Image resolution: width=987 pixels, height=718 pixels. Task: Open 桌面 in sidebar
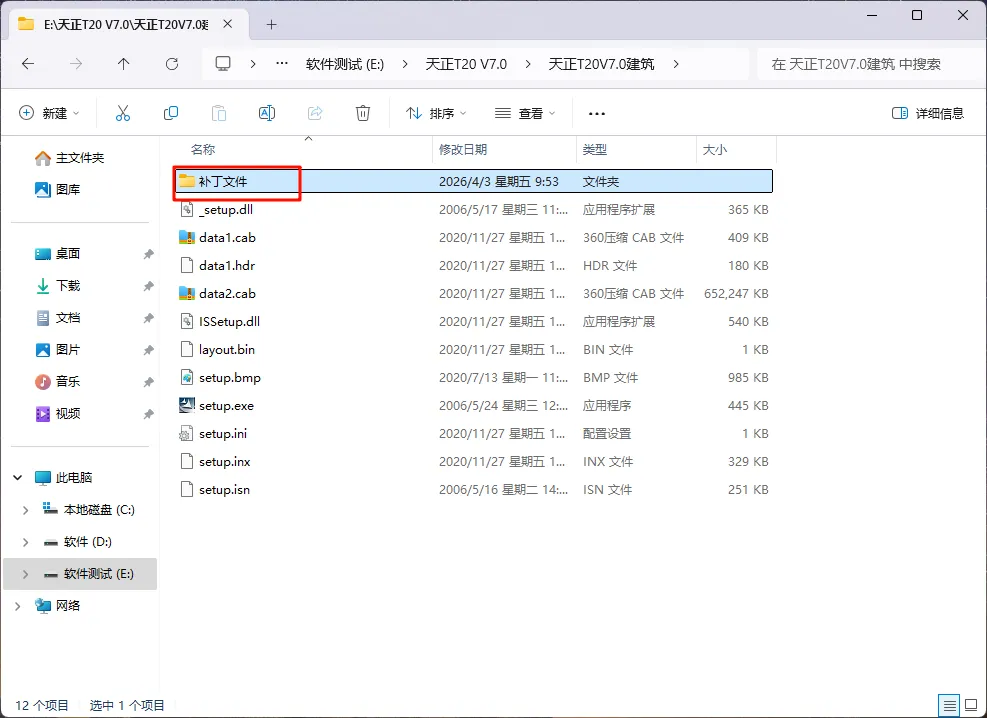tap(57, 254)
